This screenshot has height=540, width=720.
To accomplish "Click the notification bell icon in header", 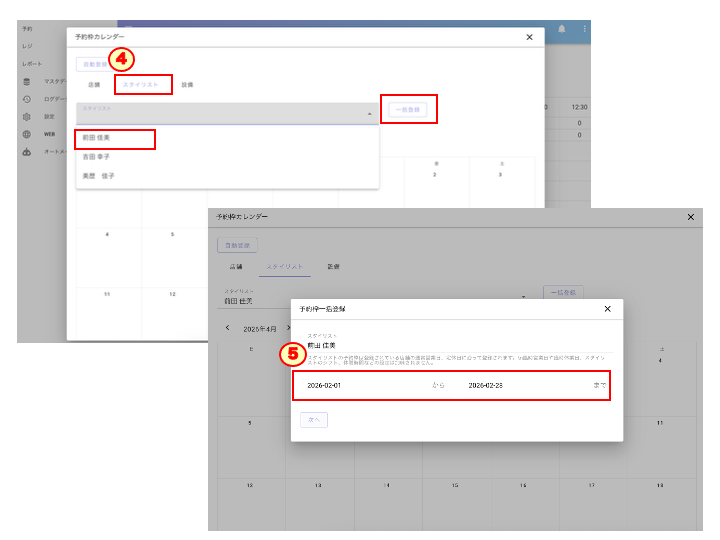I will (562, 29).
